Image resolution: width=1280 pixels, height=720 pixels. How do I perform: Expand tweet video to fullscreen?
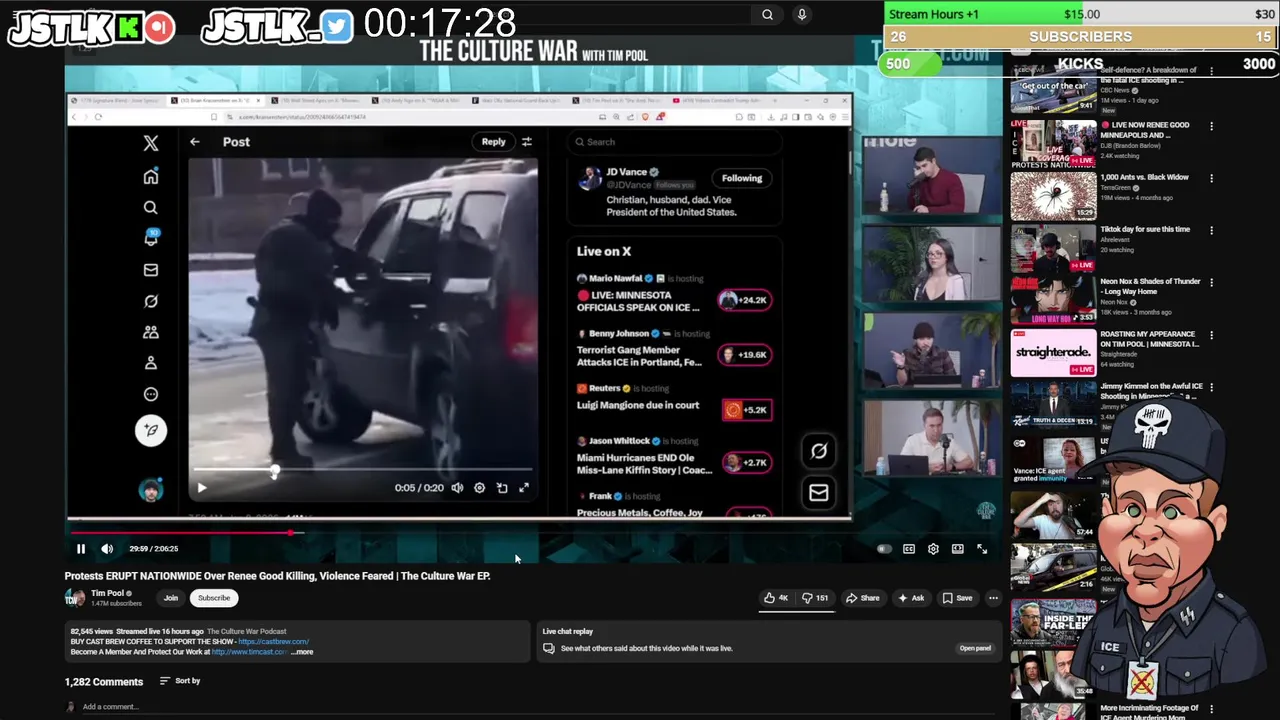[524, 488]
